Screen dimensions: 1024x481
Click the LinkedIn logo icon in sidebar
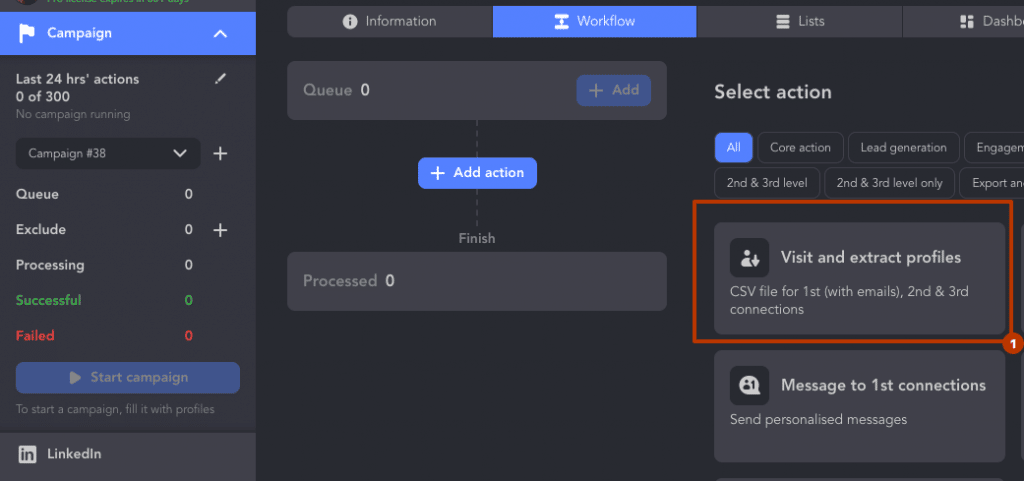coord(27,454)
